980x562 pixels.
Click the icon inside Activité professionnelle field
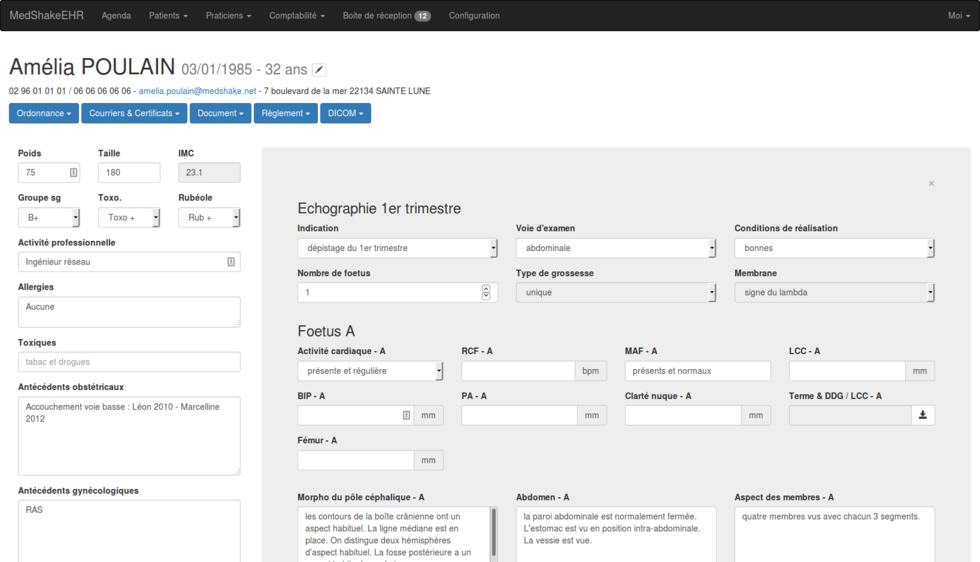click(x=231, y=262)
